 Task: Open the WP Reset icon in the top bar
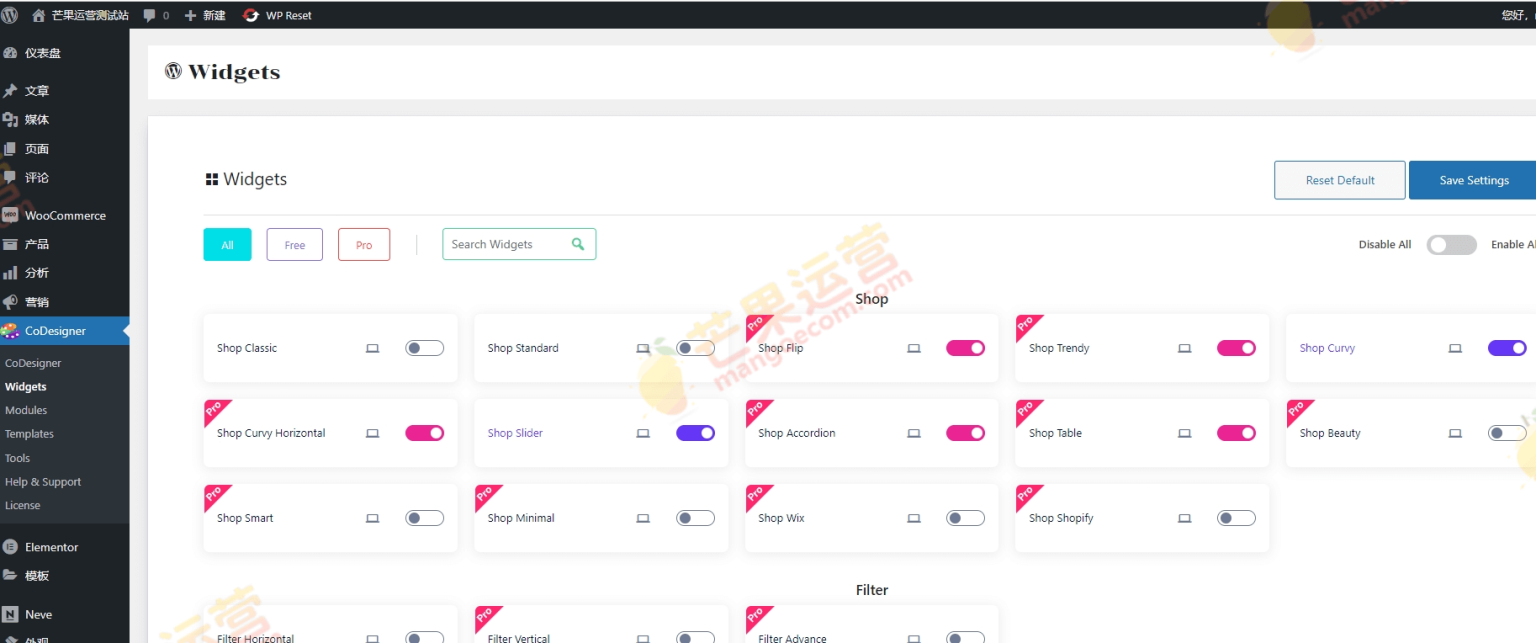[250, 15]
